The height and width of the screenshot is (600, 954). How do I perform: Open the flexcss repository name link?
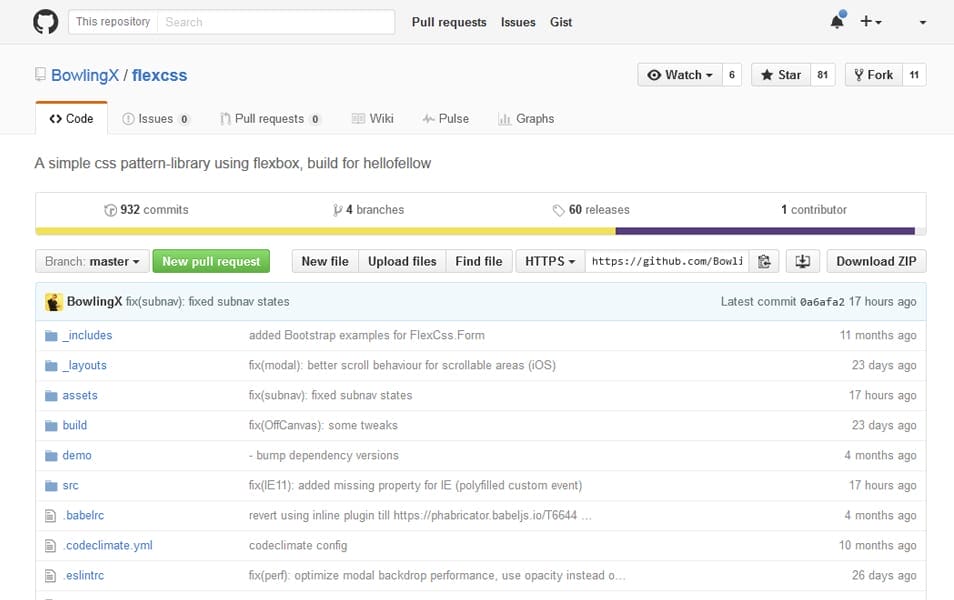point(159,75)
